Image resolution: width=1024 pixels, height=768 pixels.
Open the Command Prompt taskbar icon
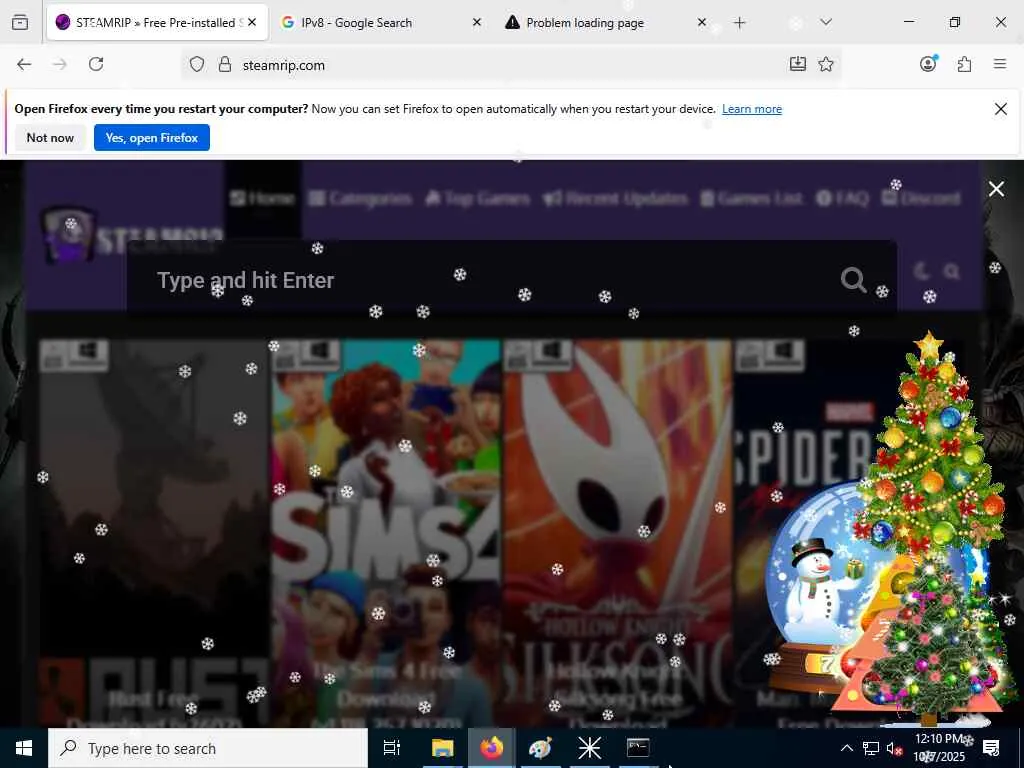point(638,748)
